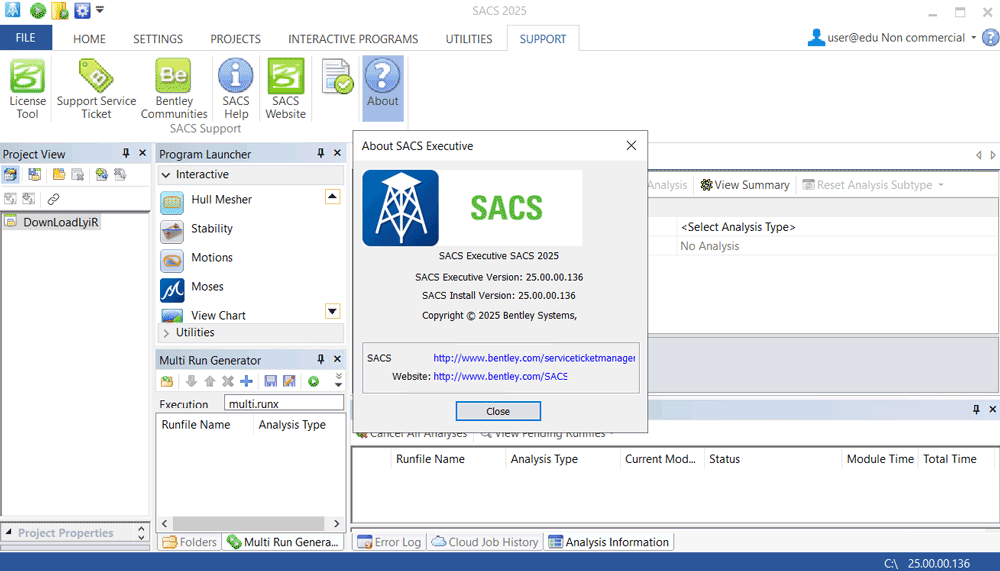
Task: Select the DownLoadLyiR project
Action: click(x=61, y=222)
